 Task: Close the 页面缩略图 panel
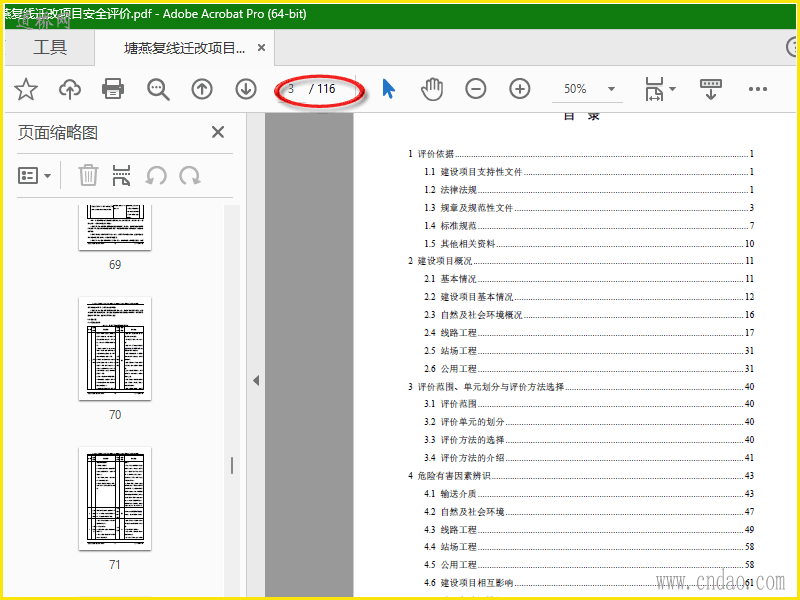click(218, 132)
